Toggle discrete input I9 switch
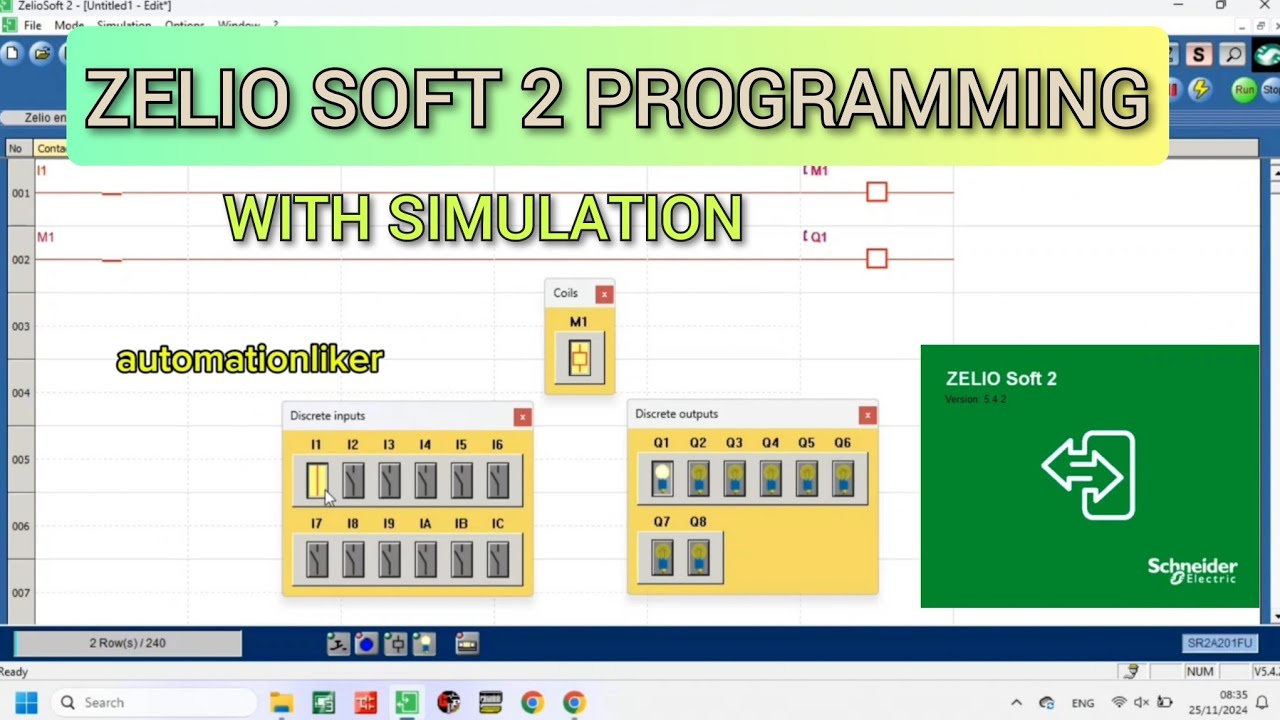Viewport: 1280px width, 720px height. coord(389,560)
